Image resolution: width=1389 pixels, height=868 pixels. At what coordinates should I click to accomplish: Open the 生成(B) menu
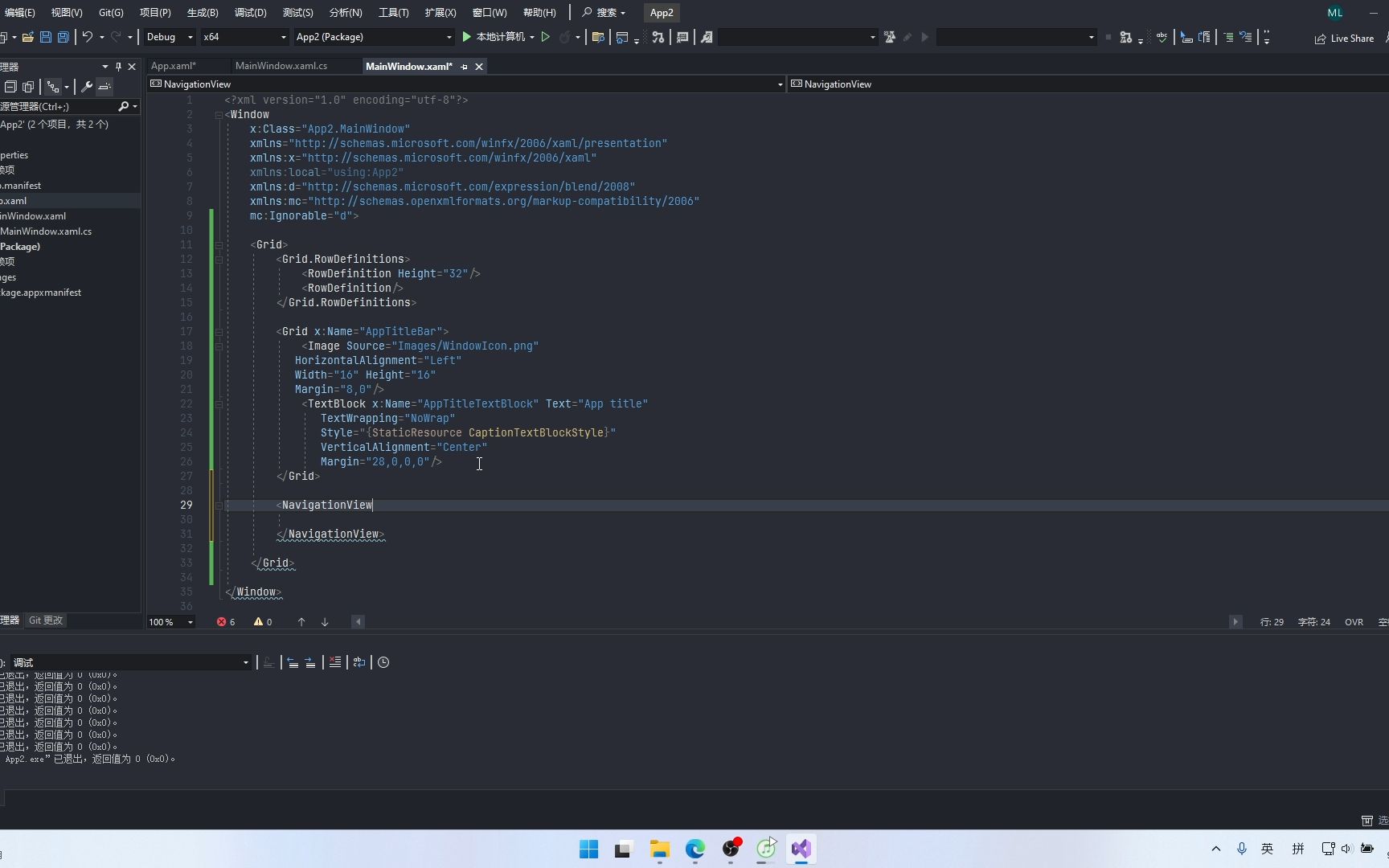point(203,13)
